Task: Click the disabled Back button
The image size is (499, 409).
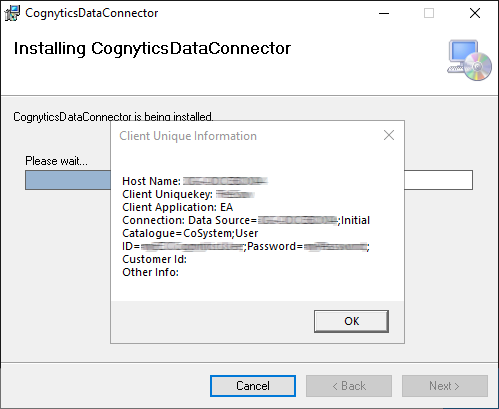Action: pos(349,386)
